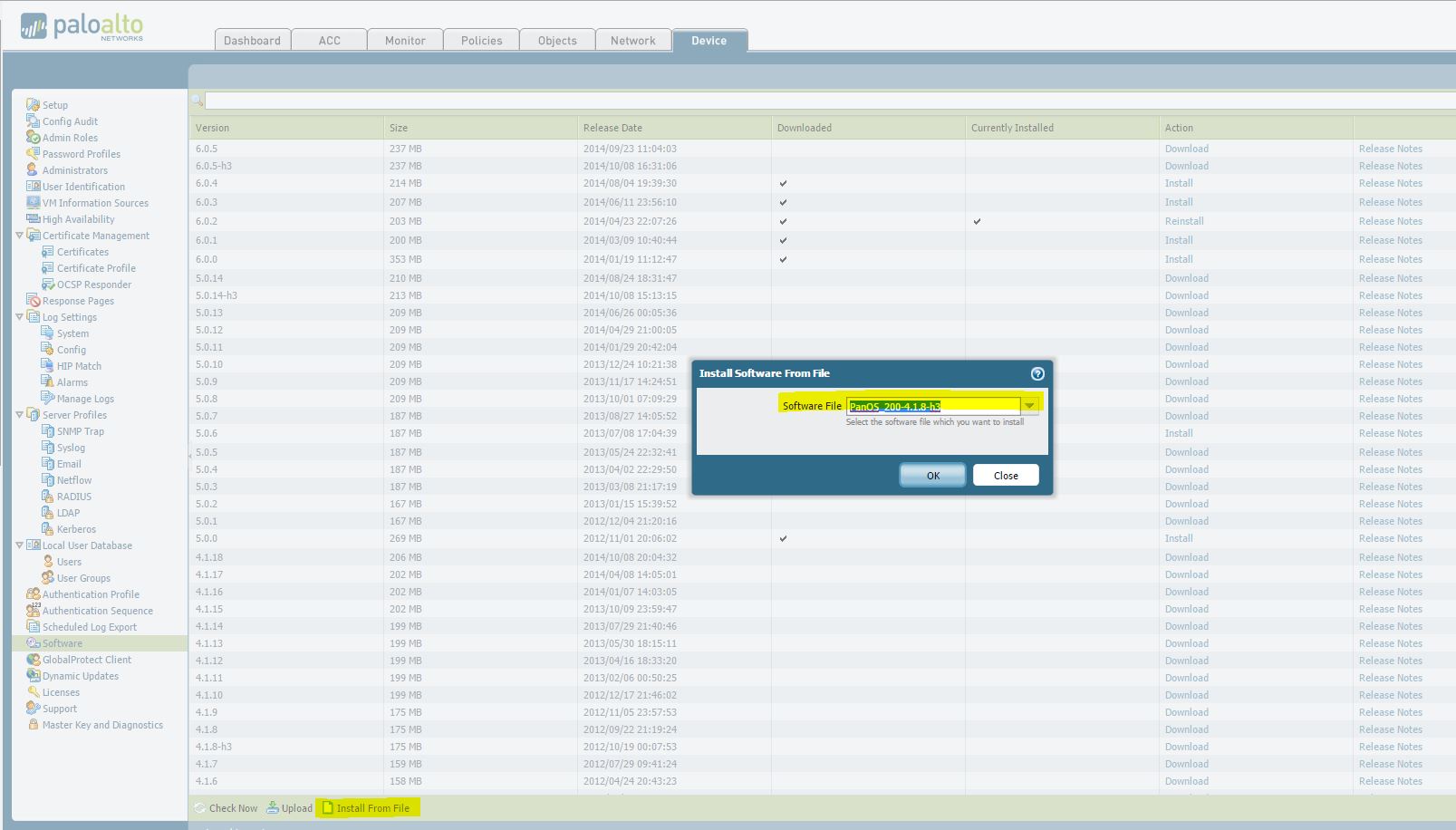Select HIP Match under Log Settings
The height and width of the screenshot is (830, 1456).
tap(79, 366)
